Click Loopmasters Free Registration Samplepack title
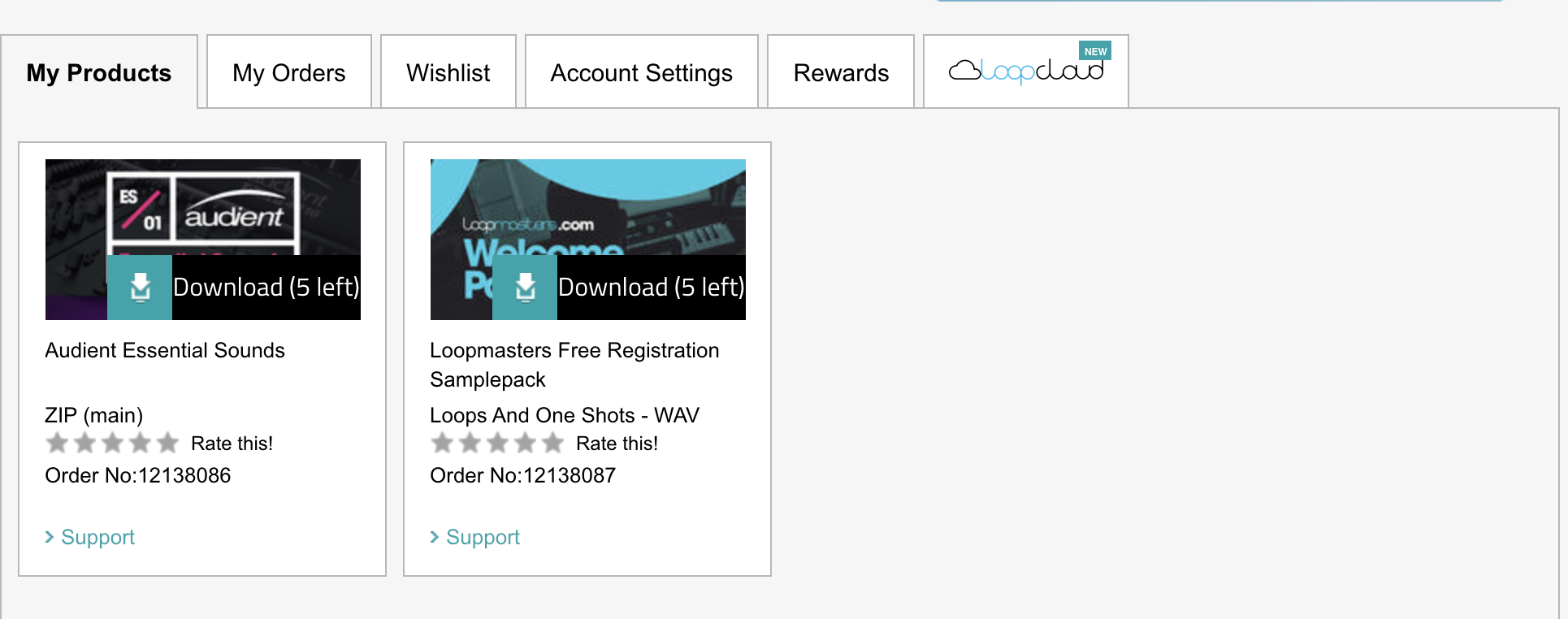 (x=574, y=365)
